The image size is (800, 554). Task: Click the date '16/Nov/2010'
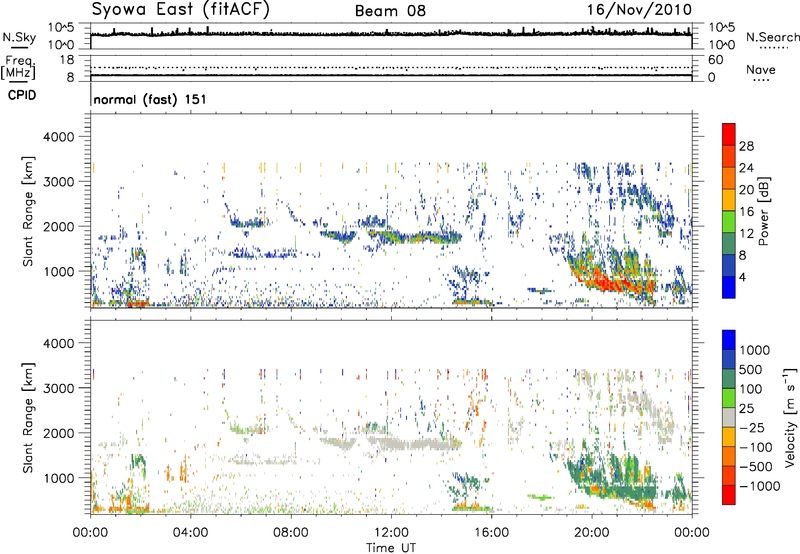tap(639, 10)
